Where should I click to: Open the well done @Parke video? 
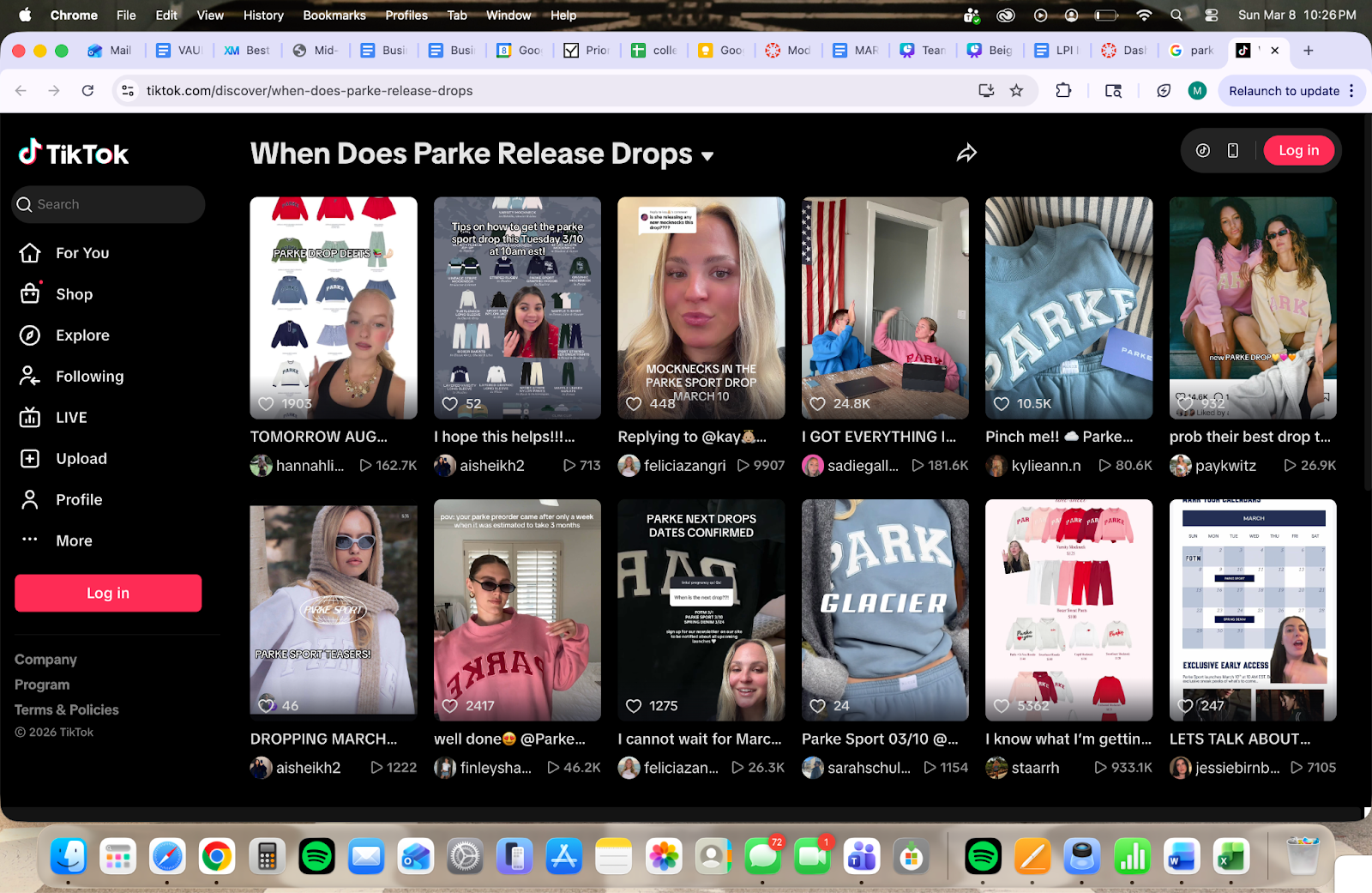pos(517,610)
